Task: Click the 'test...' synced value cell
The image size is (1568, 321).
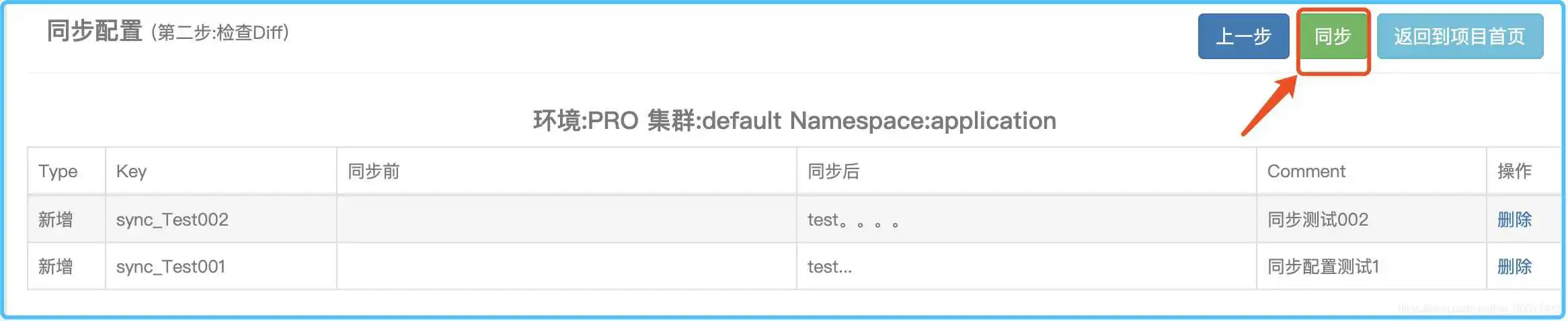Action: pos(830,267)
